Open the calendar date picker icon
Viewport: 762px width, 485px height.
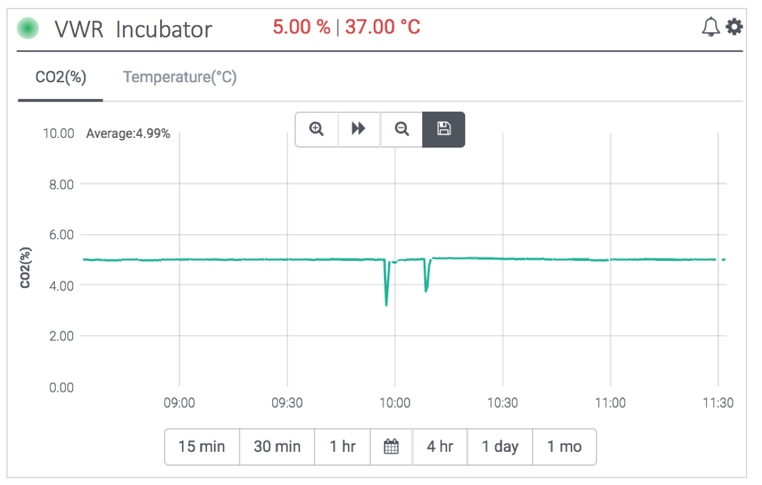pos(391,446)
